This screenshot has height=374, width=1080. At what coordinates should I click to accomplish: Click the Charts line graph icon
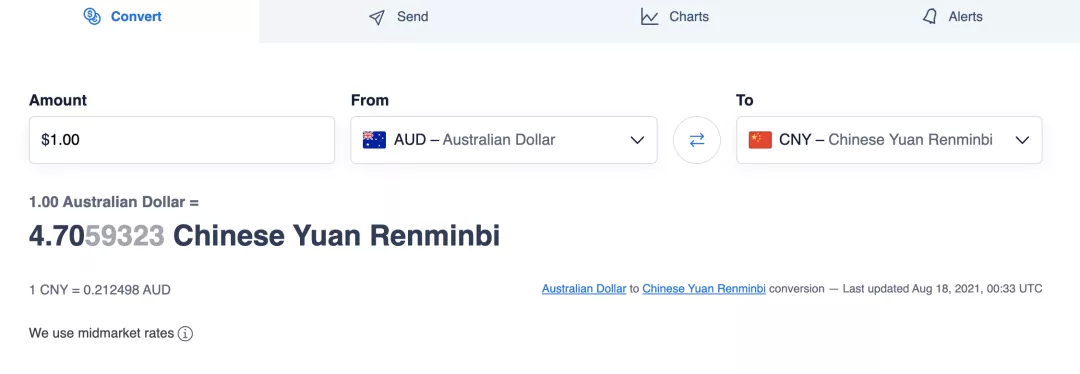650,17
